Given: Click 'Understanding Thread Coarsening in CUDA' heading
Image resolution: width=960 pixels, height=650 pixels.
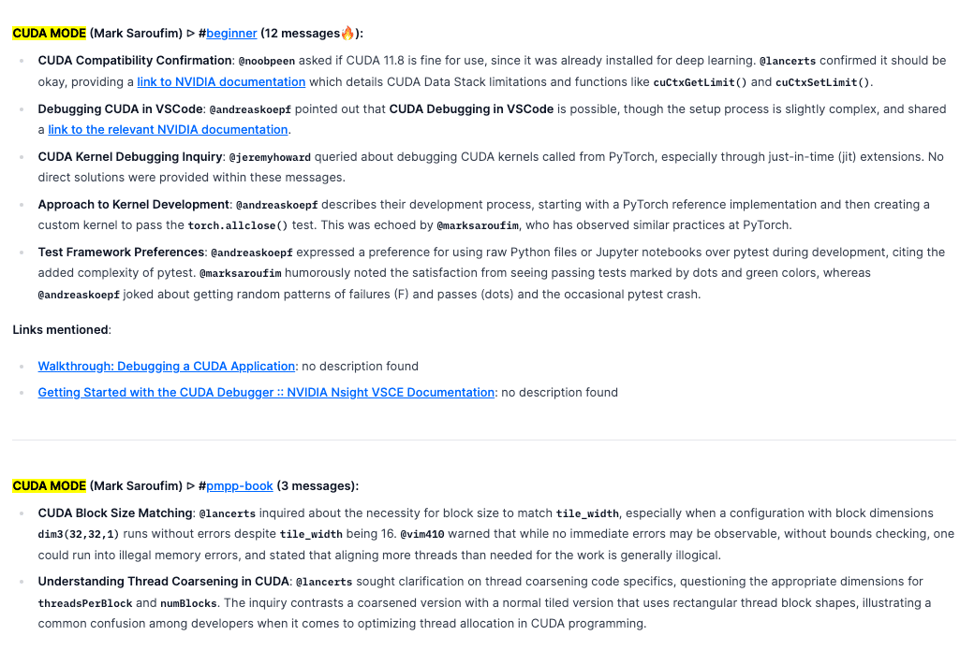Looking at the screenshot, I should coord(163,581).
